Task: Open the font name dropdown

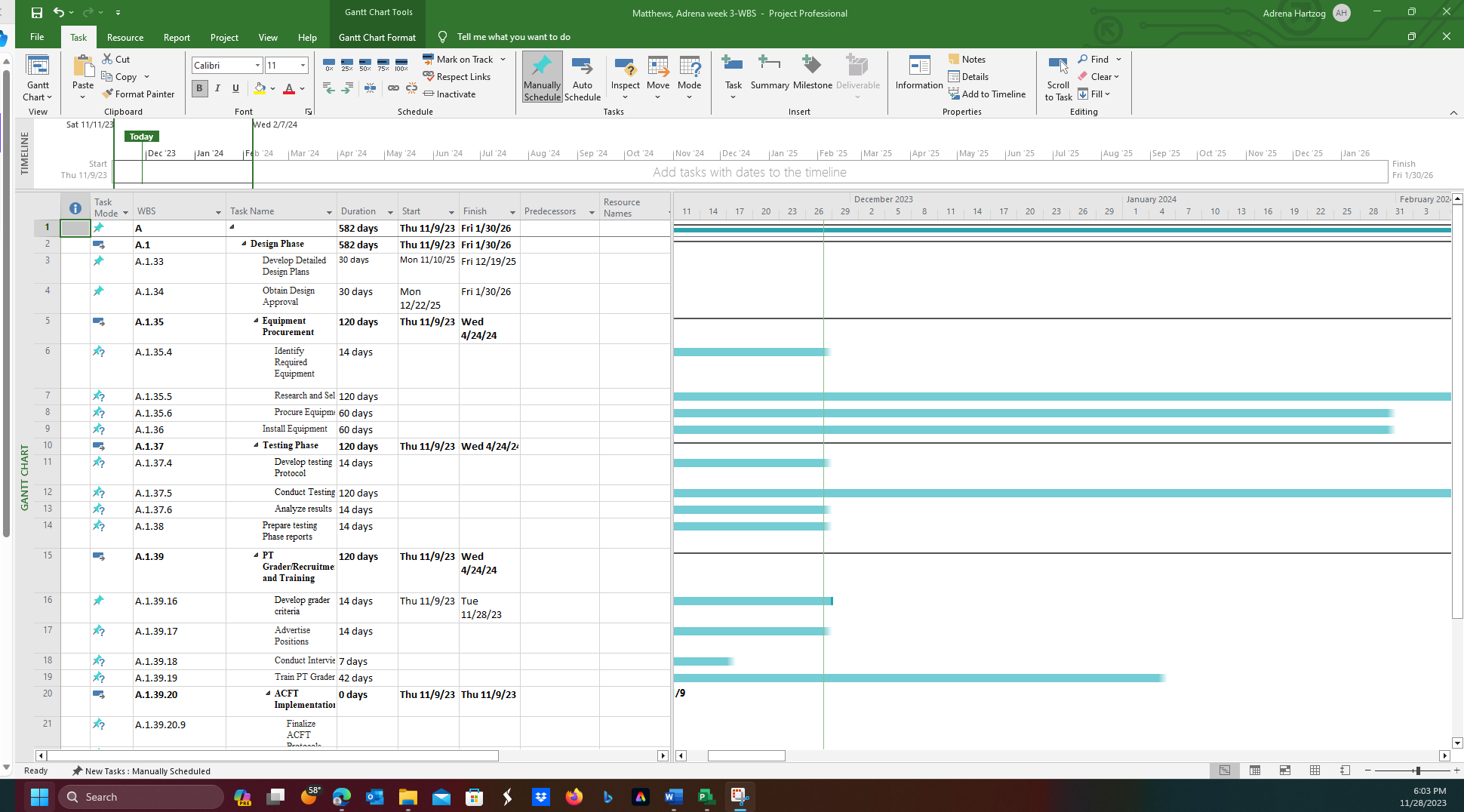Action: (257, 65)
